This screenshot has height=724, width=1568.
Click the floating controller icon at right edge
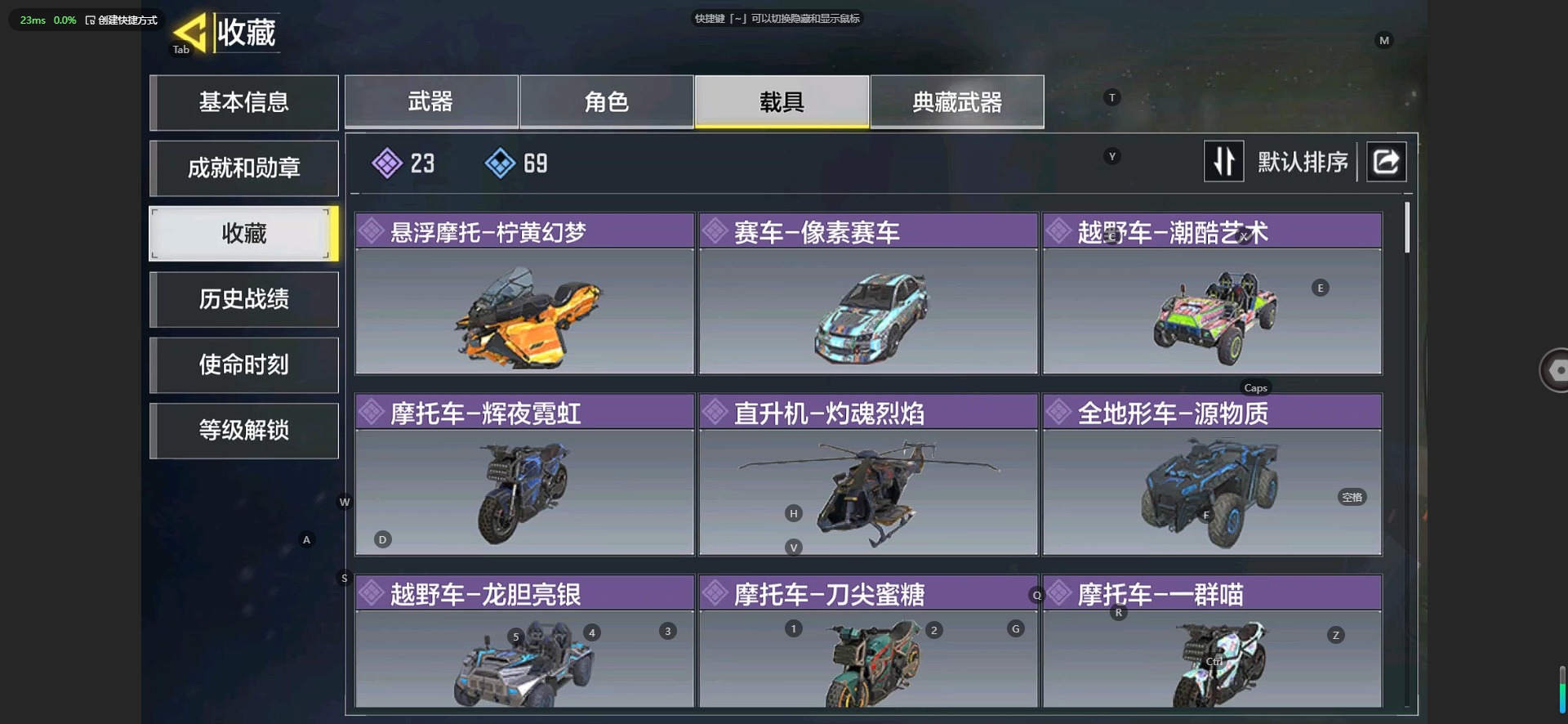[x=1554, y=370]
